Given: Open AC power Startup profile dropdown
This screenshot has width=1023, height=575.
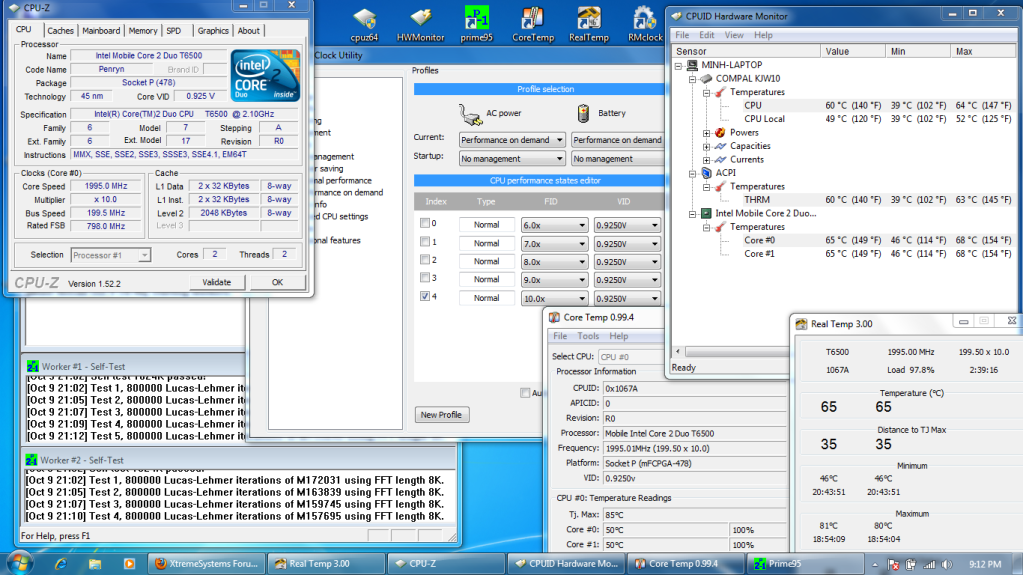Looking at the screenshot, I should (512, 159).
